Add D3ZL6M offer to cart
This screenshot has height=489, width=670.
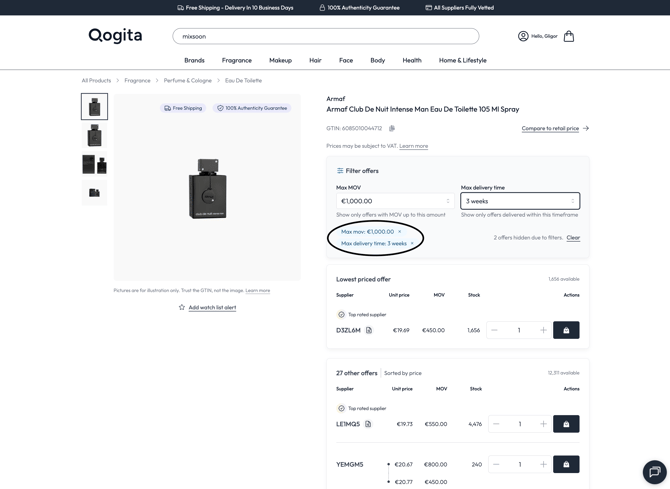566,330
